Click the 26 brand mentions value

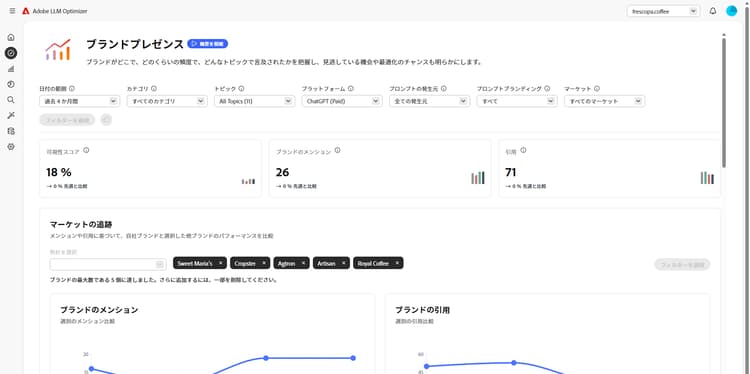point(282,172)
